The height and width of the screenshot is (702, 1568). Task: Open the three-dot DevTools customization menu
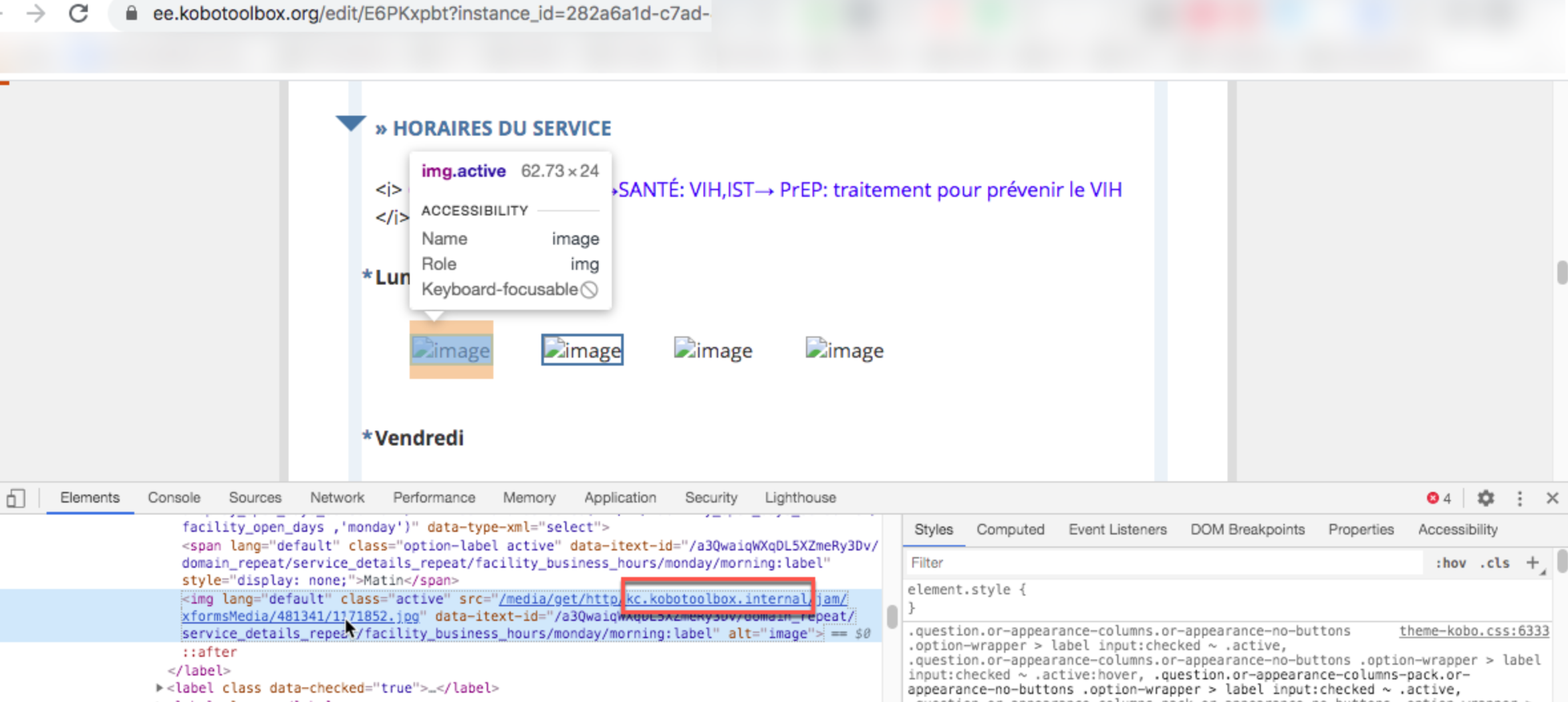[x=1519, y=497]
